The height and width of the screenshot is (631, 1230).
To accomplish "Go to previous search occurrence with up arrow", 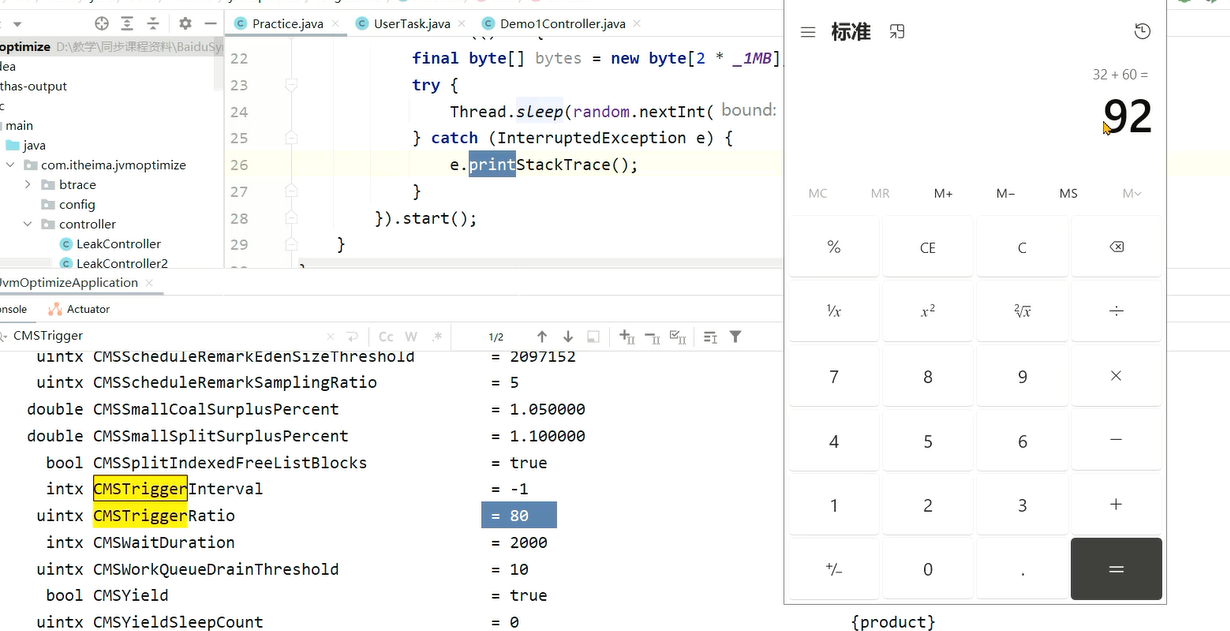I will pos(542,337).
